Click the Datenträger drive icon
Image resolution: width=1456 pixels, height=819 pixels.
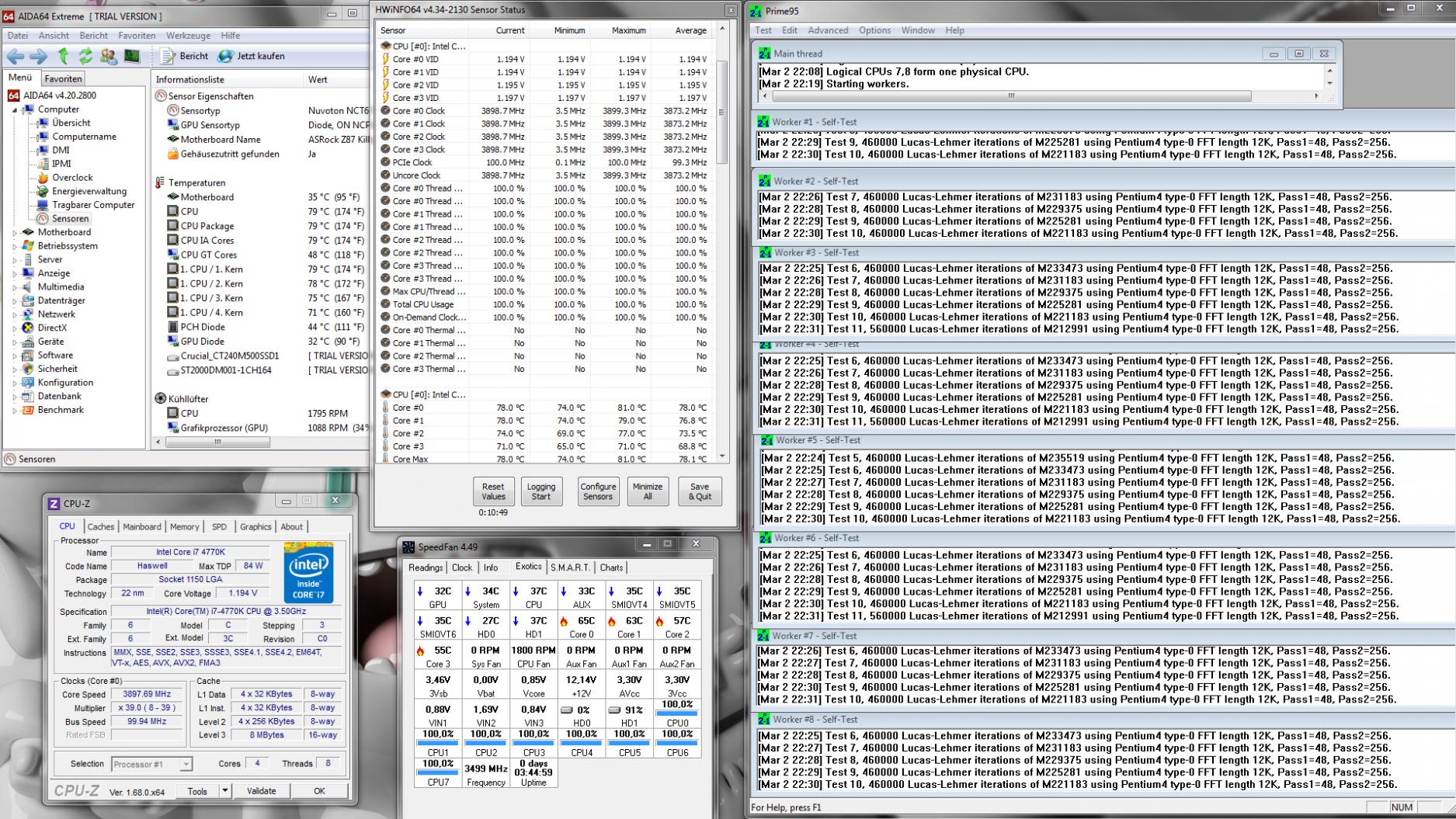tap(28, 300)
